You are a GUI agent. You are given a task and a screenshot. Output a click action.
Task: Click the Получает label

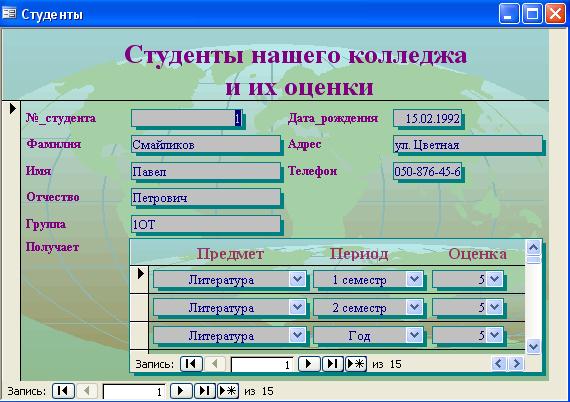(52, 247)
